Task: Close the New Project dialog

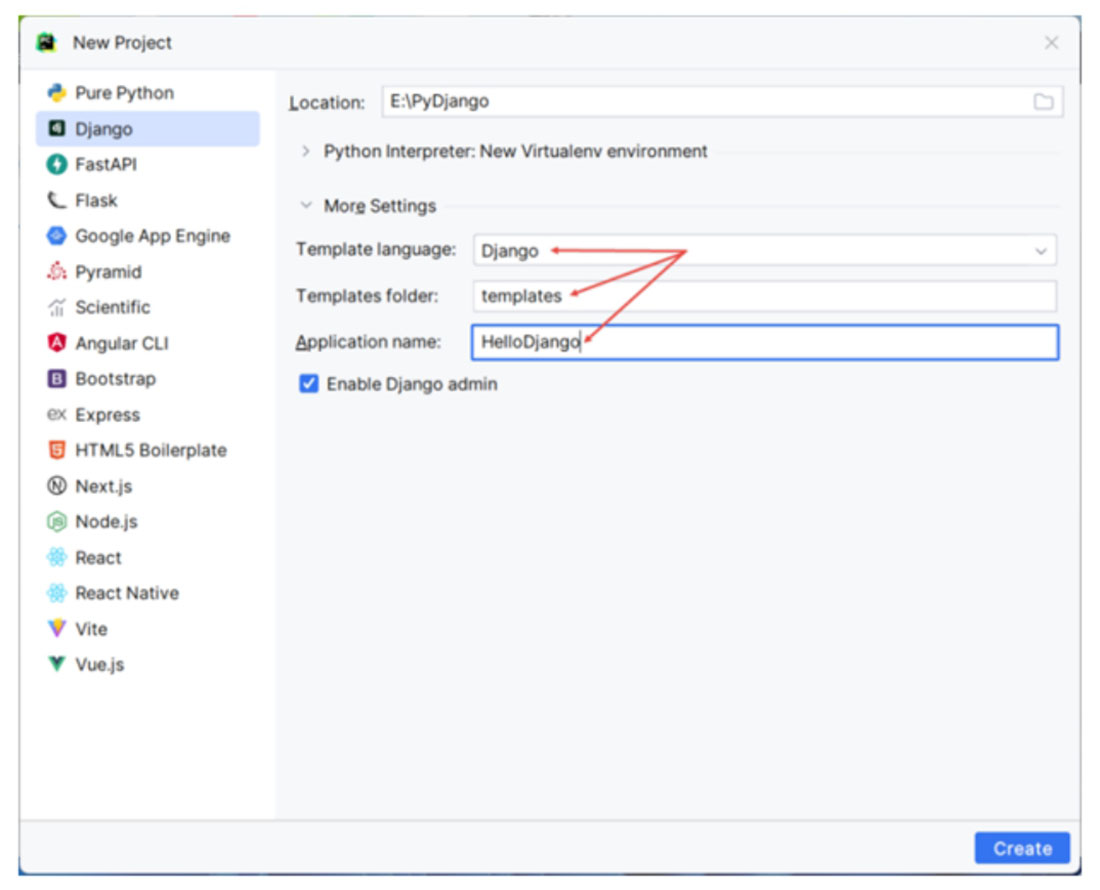Action: click(1051, 43)
